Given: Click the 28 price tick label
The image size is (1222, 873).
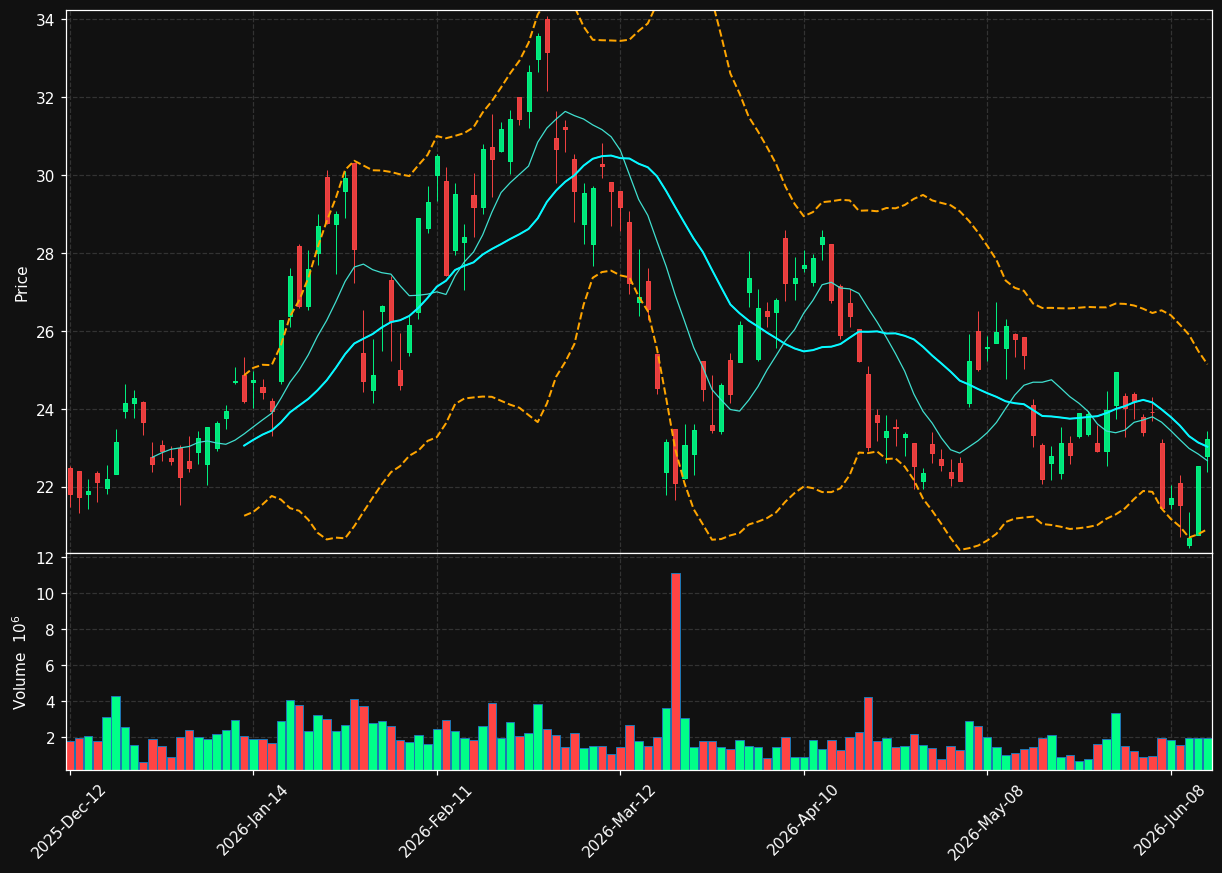Looking at the screenshot, I should point(48,254).
